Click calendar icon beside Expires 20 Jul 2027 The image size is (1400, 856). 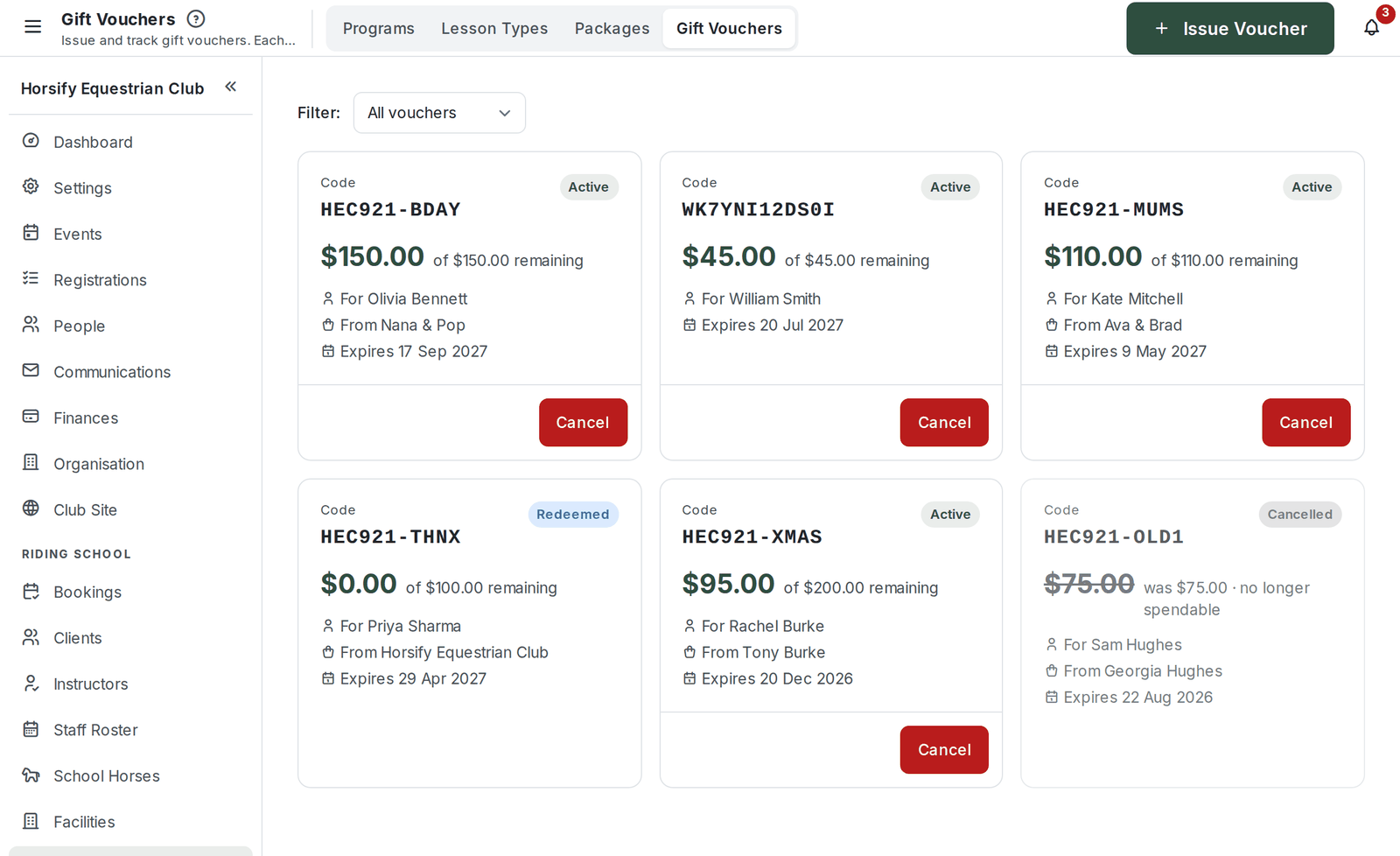click(x=689, y=325)
